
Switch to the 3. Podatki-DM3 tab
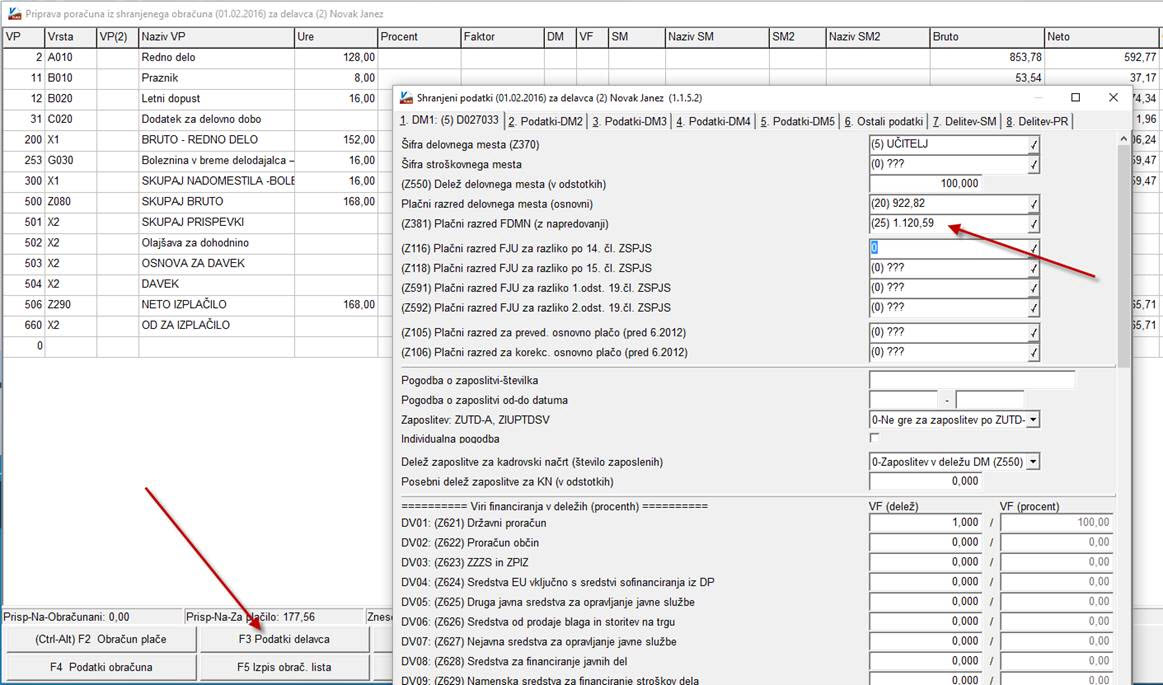(630, 122)
